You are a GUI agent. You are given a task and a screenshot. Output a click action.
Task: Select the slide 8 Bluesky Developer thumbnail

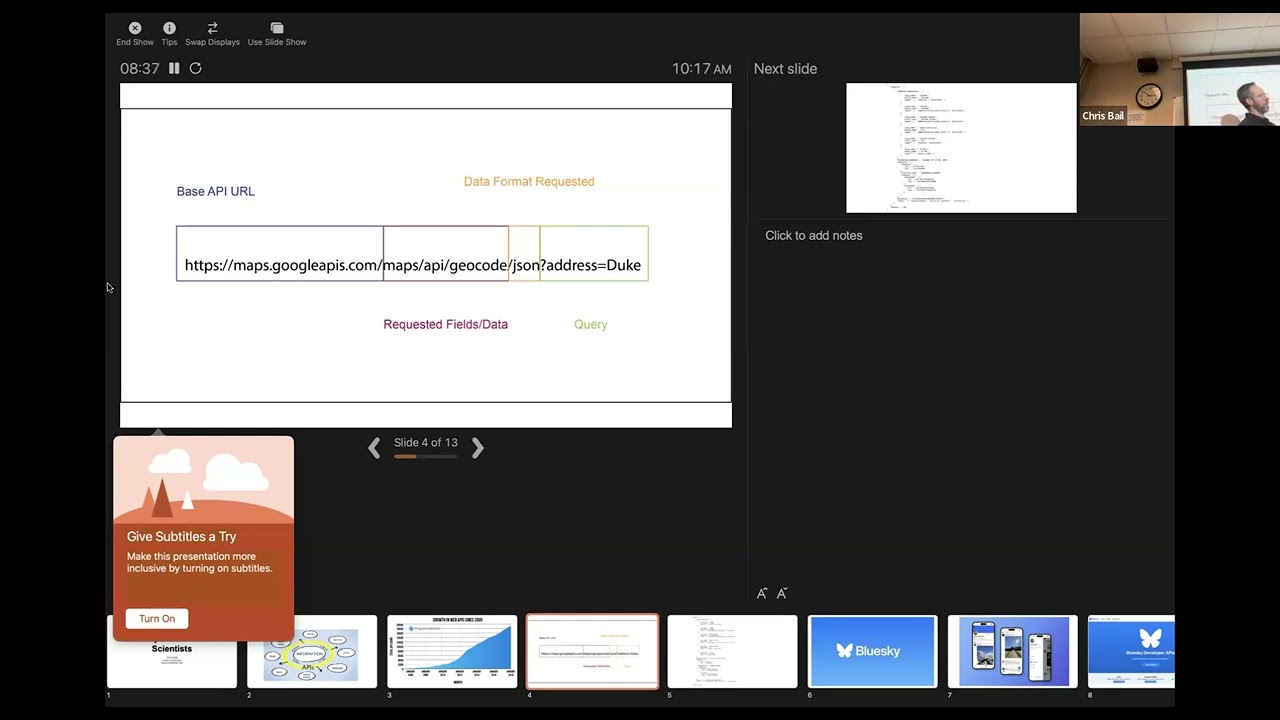[1131, 652]
